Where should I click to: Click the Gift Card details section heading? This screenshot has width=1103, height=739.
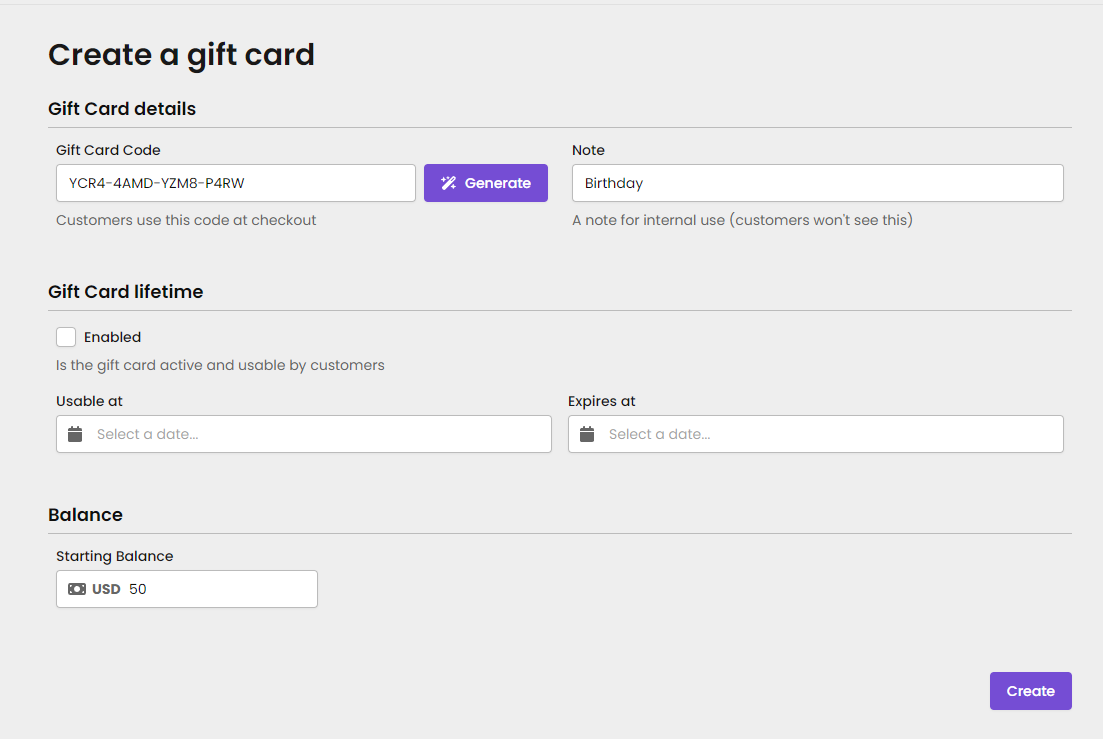click(122, 108)
